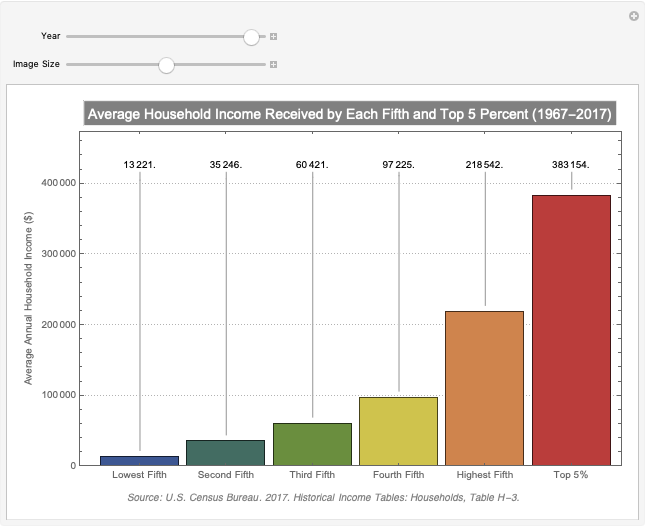Click the Lowest Fifth blue bar
Screen dimensions: 645x528
[139, 461]
